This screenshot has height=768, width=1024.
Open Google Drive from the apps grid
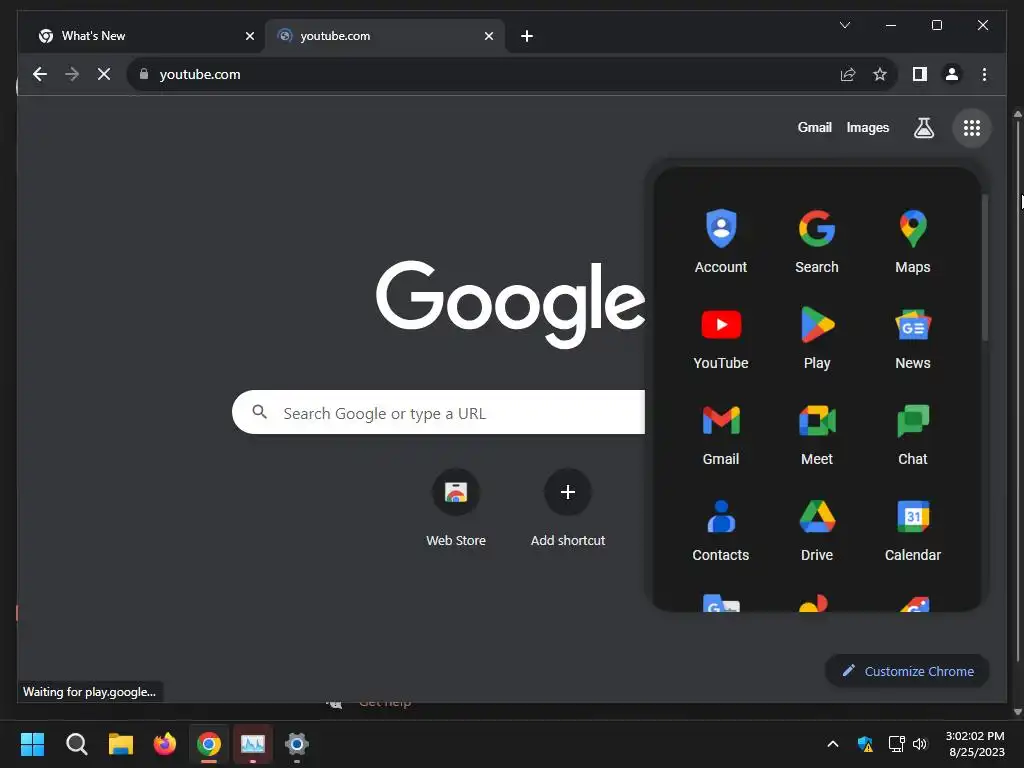816,529
